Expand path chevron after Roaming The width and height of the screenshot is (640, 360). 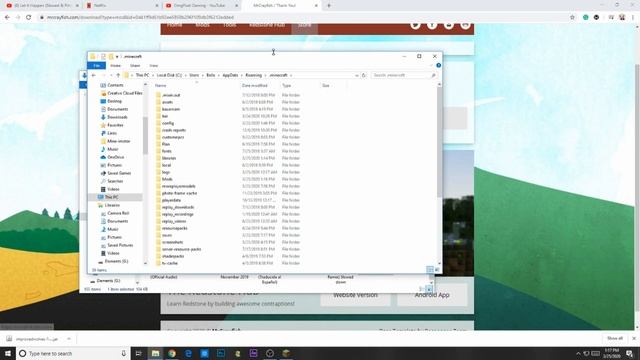[x=266, y=75]
